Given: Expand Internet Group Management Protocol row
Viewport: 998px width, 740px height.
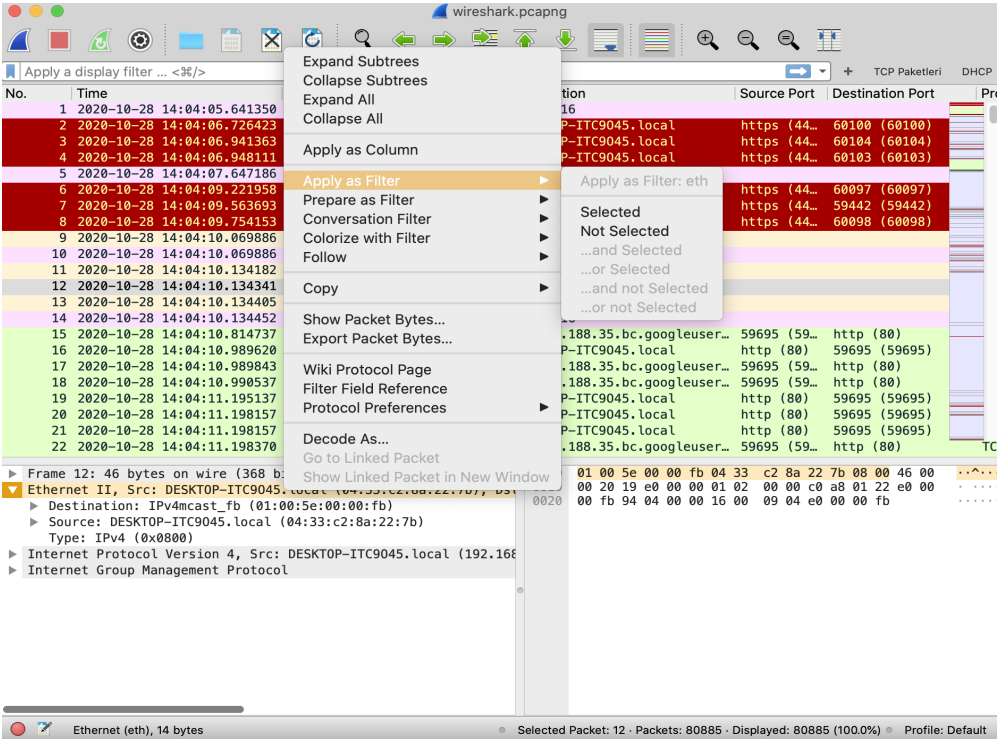Looking at the screenshot, I should point(12,570).
